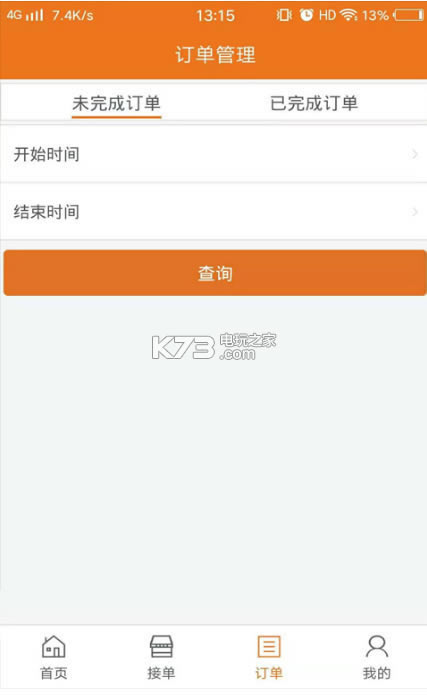The height and width of the screenshot is (695, 427).
Task: Tap the 订单管理 page title
Action: coord(215,55)
